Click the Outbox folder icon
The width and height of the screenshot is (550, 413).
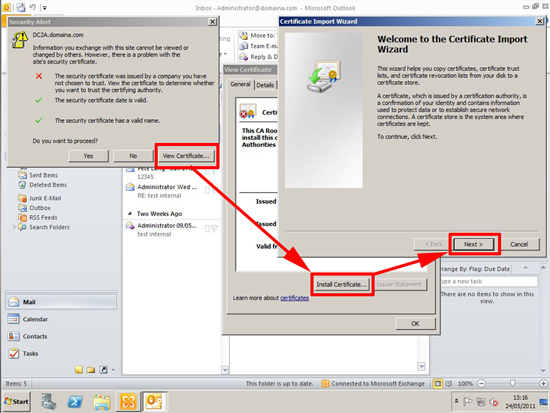[22, 208]
